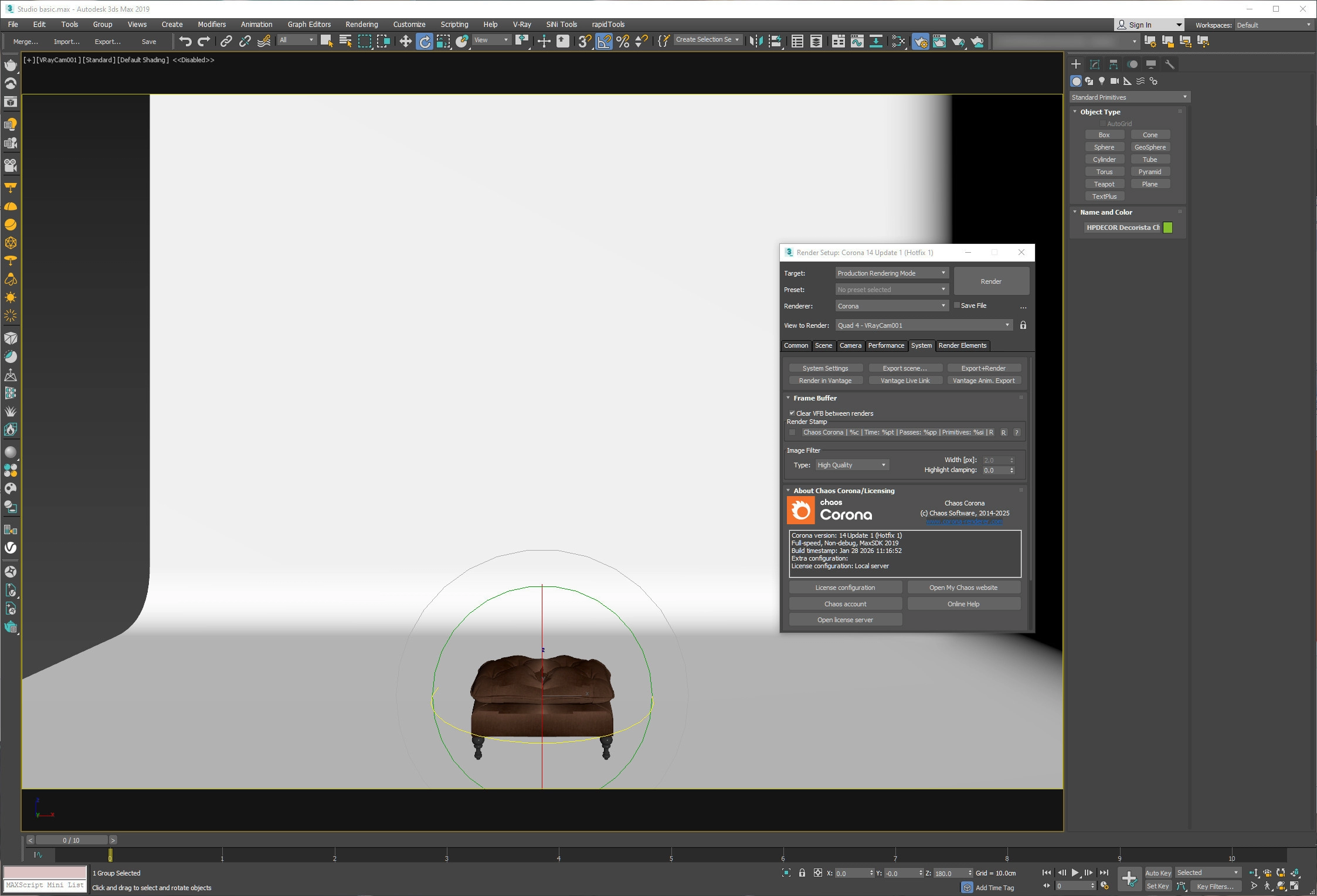This screenshot has height=896, width=1317.
Task: Click the Select by Name icon
Action: pyautogui.click(x=345, y=41)
